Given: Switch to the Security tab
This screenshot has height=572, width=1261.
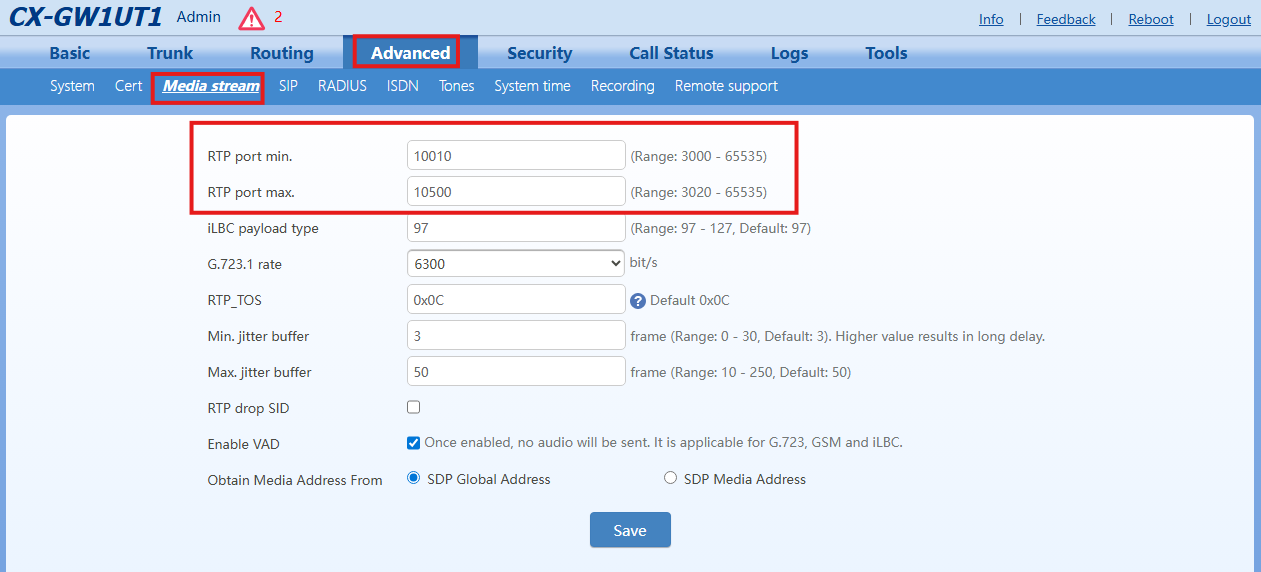Looking at the screenshot, I should click(539, 53).
